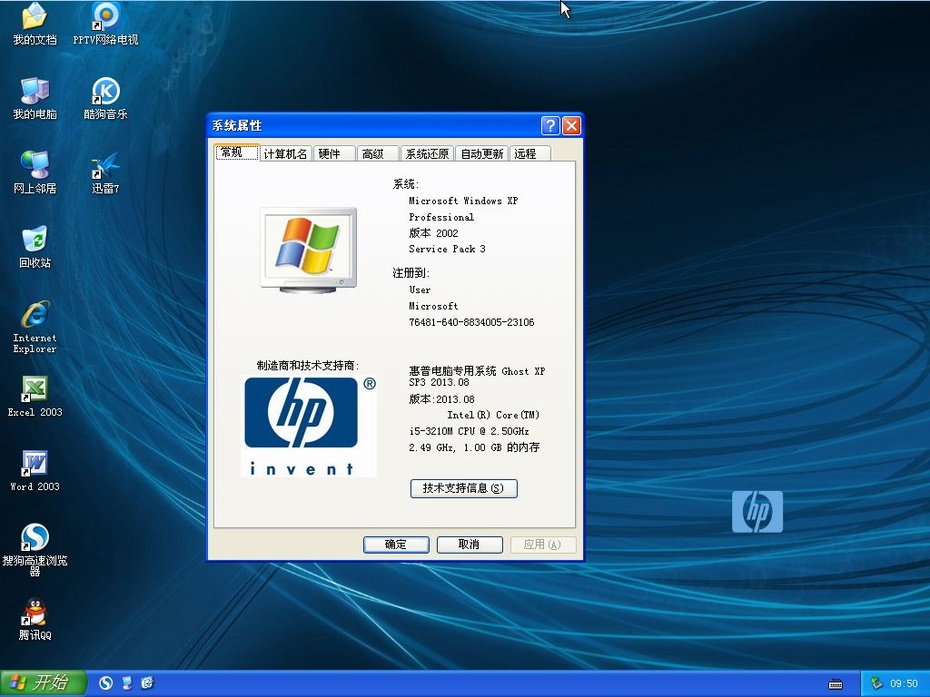930x697 pixels.
Task: Click the "2.49 GHz, 1.00 GB 的内存" line
Action: 474,447
